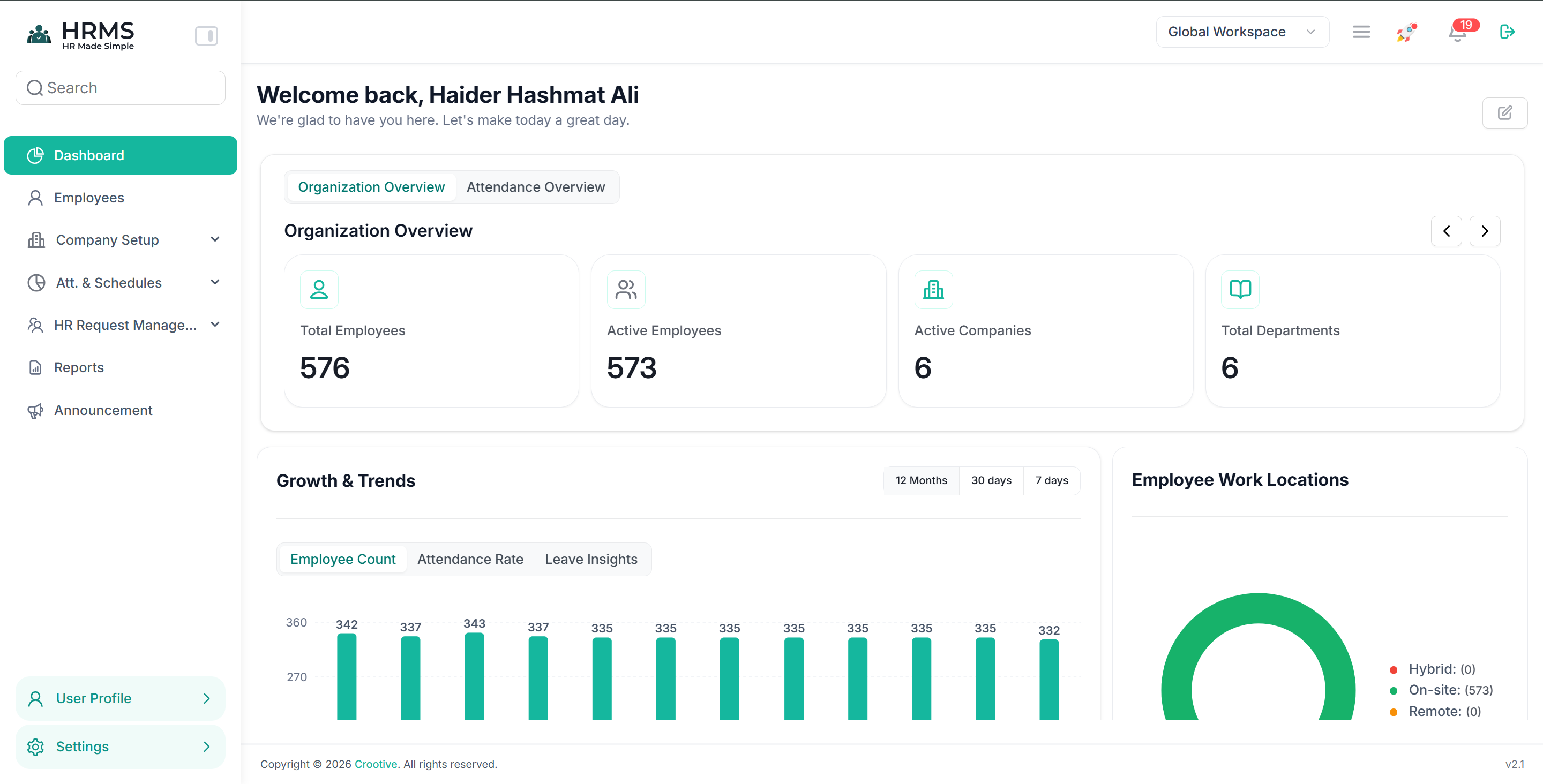Viewport: 1543px width, 784px height.
Task: Open the Global Workspace dropdown
Action: pos(1242,32)
